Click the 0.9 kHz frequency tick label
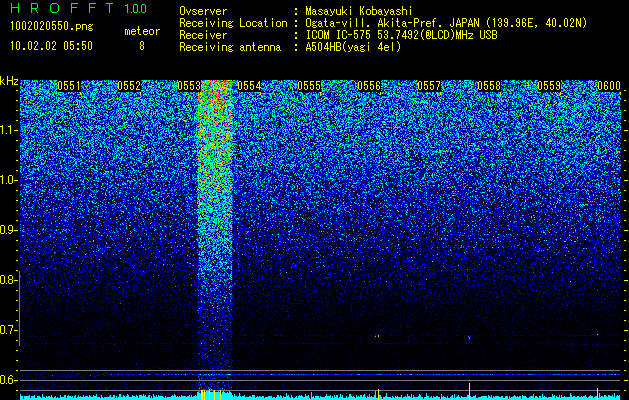Screen dimensions: 629x400 (8, 230)
